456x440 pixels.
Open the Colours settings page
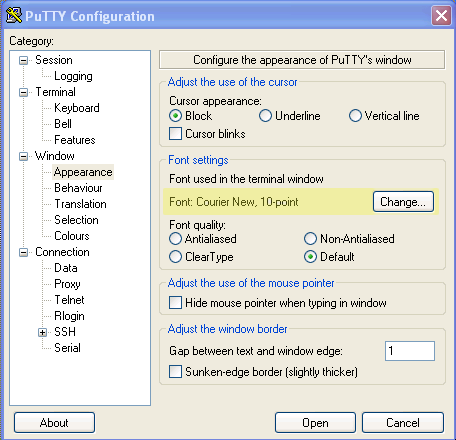click(72, 236)
